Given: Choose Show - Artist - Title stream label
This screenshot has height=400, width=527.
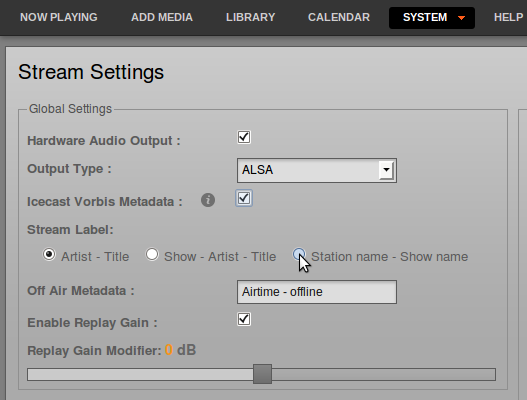Looking at the screenshot, I should pos(152,254).
